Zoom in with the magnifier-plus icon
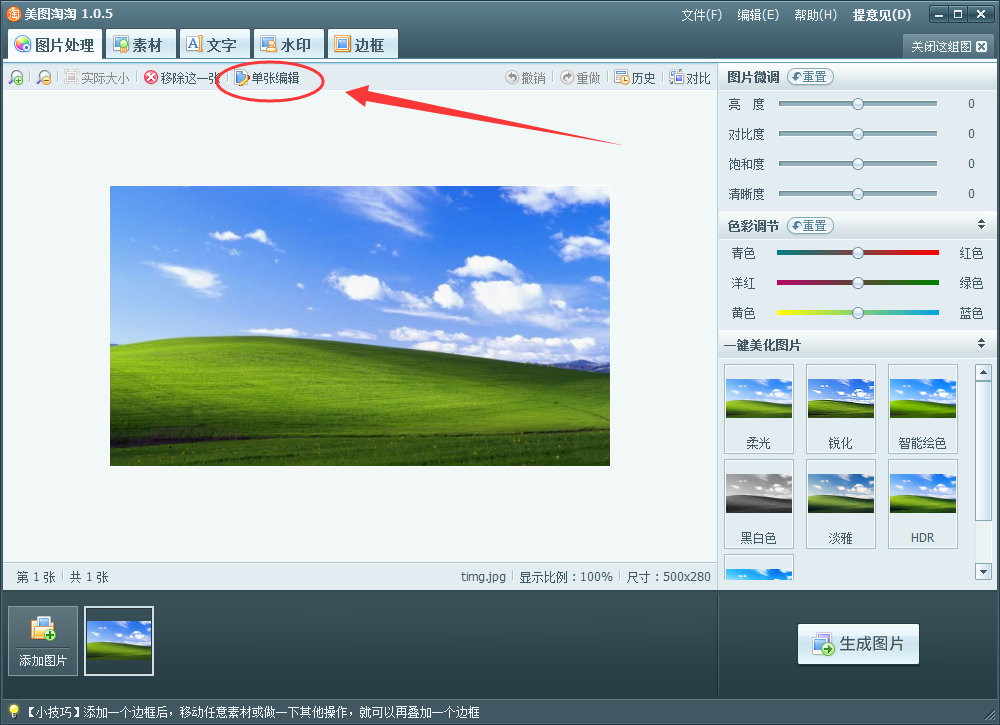 [16, 76]
